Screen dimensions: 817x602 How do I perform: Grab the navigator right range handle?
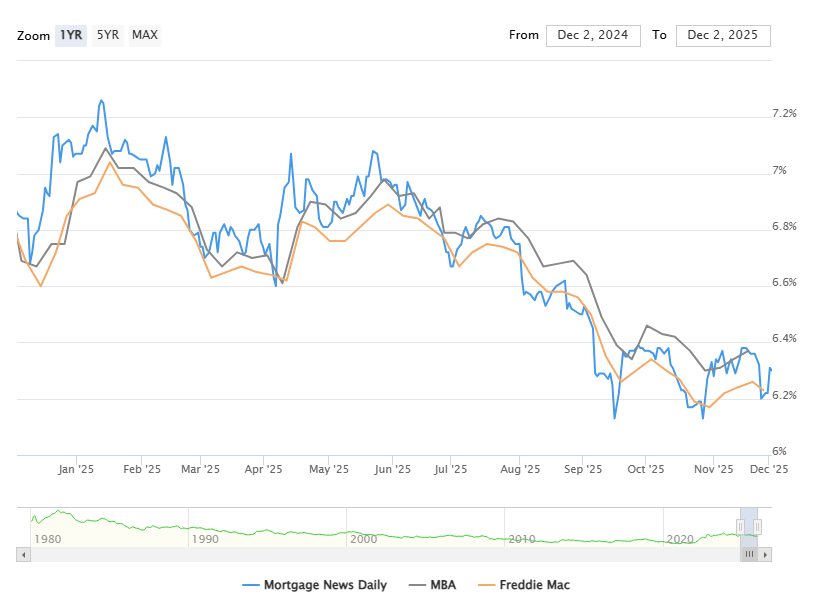[757, 526]
